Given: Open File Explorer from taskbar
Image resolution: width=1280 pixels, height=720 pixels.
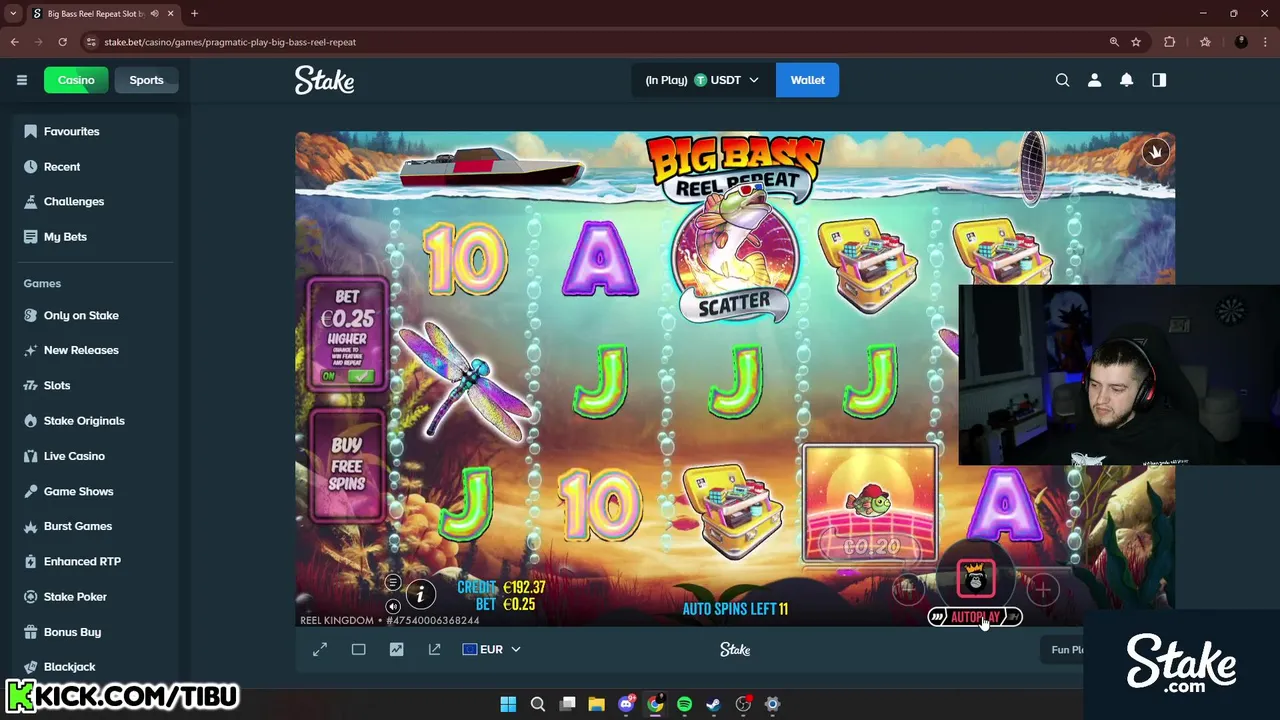Looking at the screenshot, I should tap(596, 704).
